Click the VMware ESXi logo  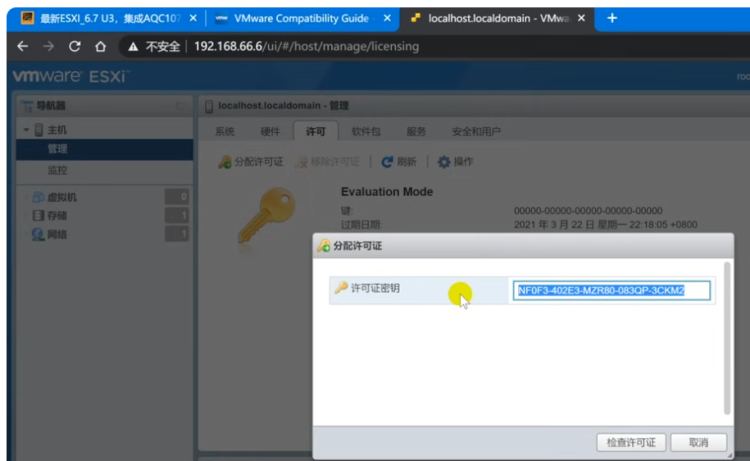coord(71,76)
